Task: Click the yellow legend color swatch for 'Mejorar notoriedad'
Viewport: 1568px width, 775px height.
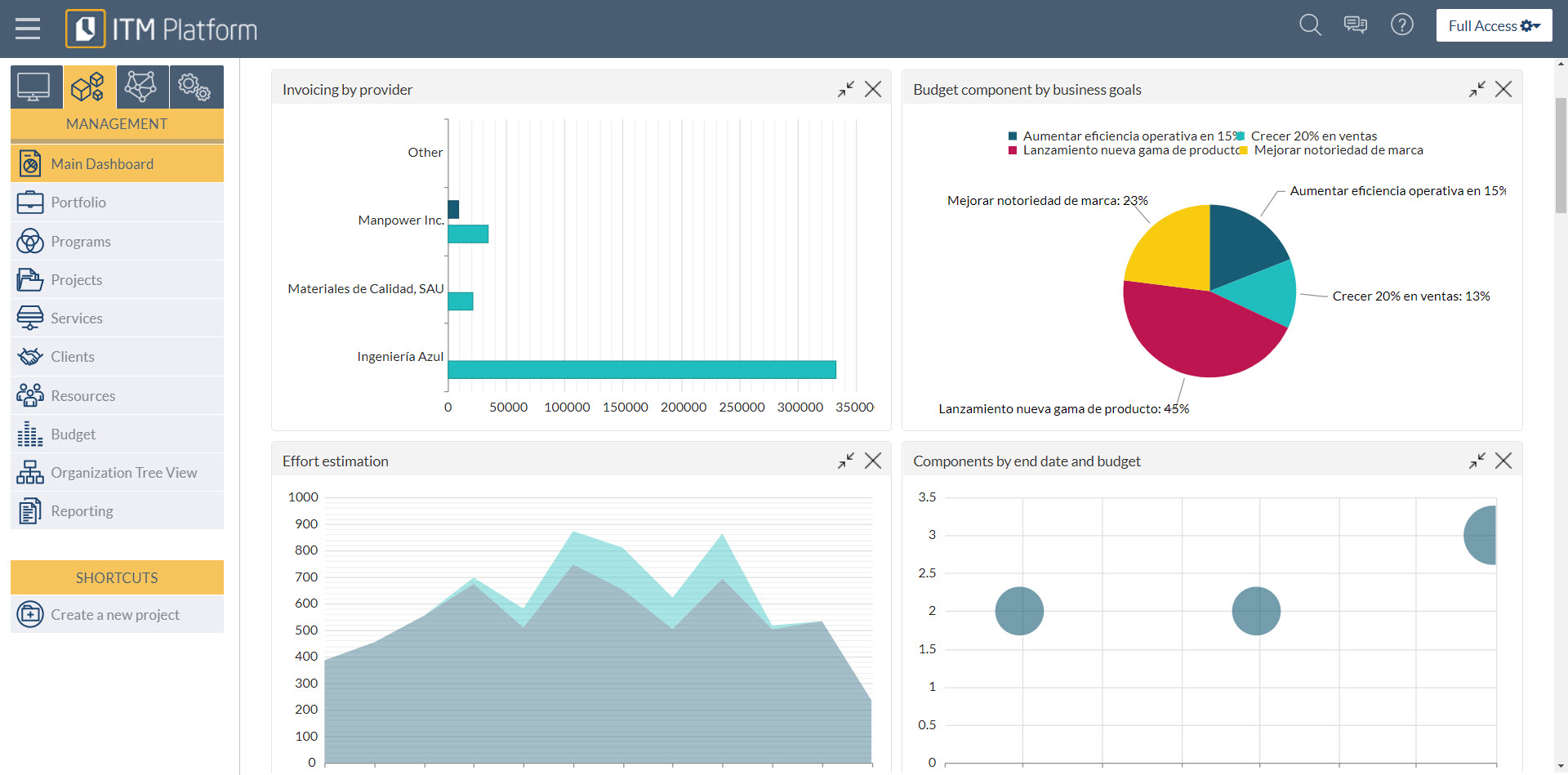Action: (1244, 150)
